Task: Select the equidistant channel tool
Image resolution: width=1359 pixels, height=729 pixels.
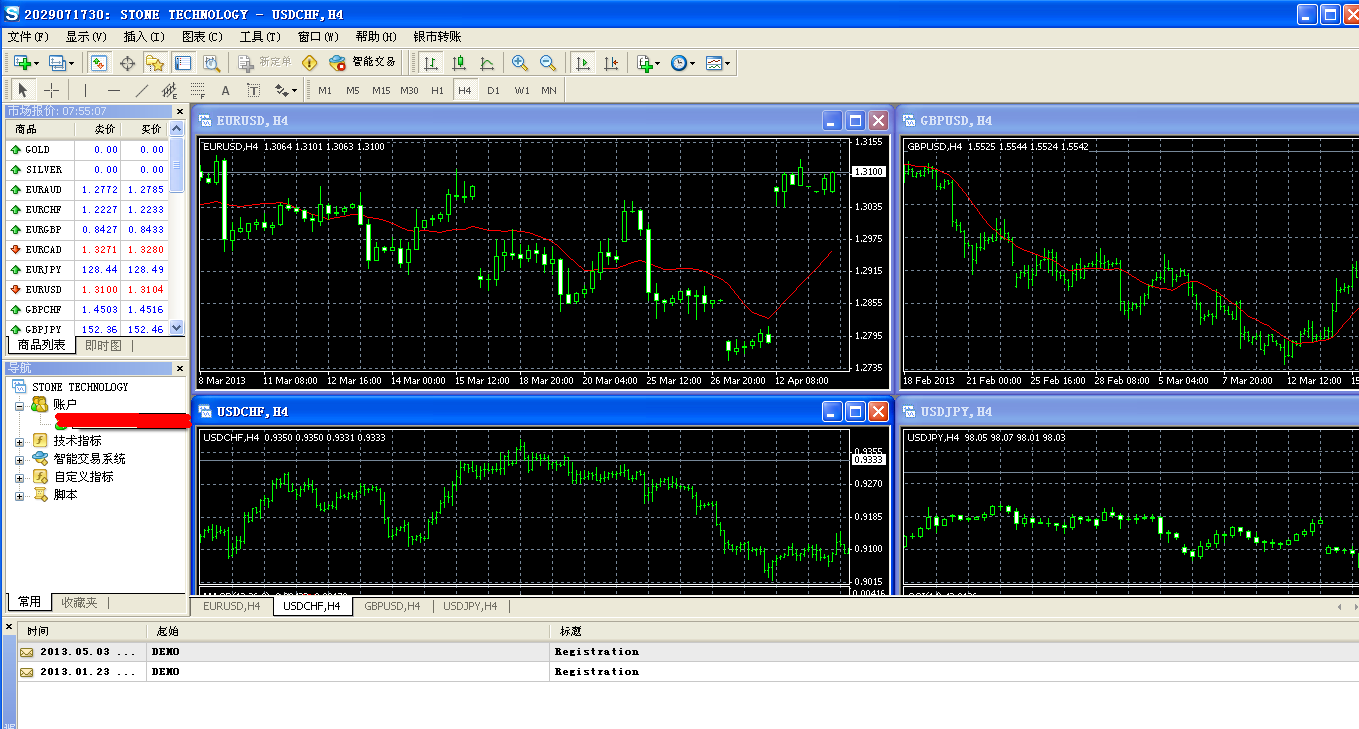Action: tap(169, 90)
